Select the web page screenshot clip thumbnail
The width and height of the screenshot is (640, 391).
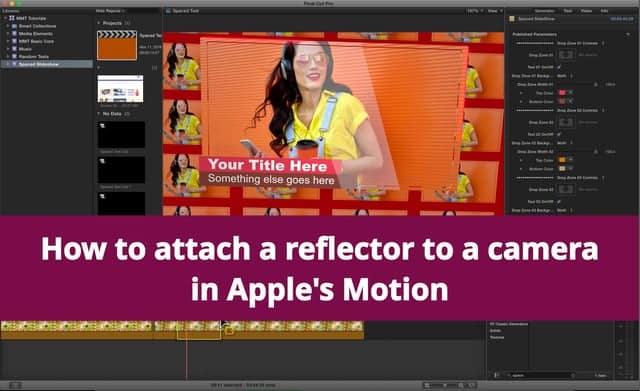point(120,89)
